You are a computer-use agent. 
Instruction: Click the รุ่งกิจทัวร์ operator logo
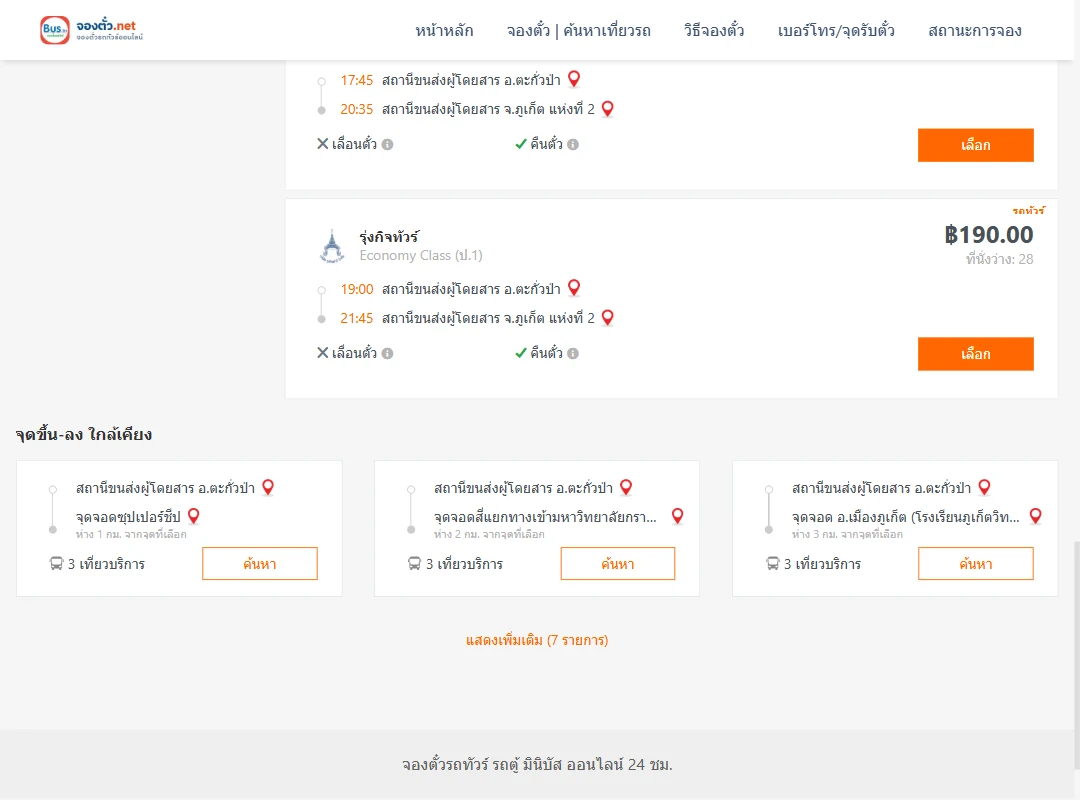pos(332,246)
